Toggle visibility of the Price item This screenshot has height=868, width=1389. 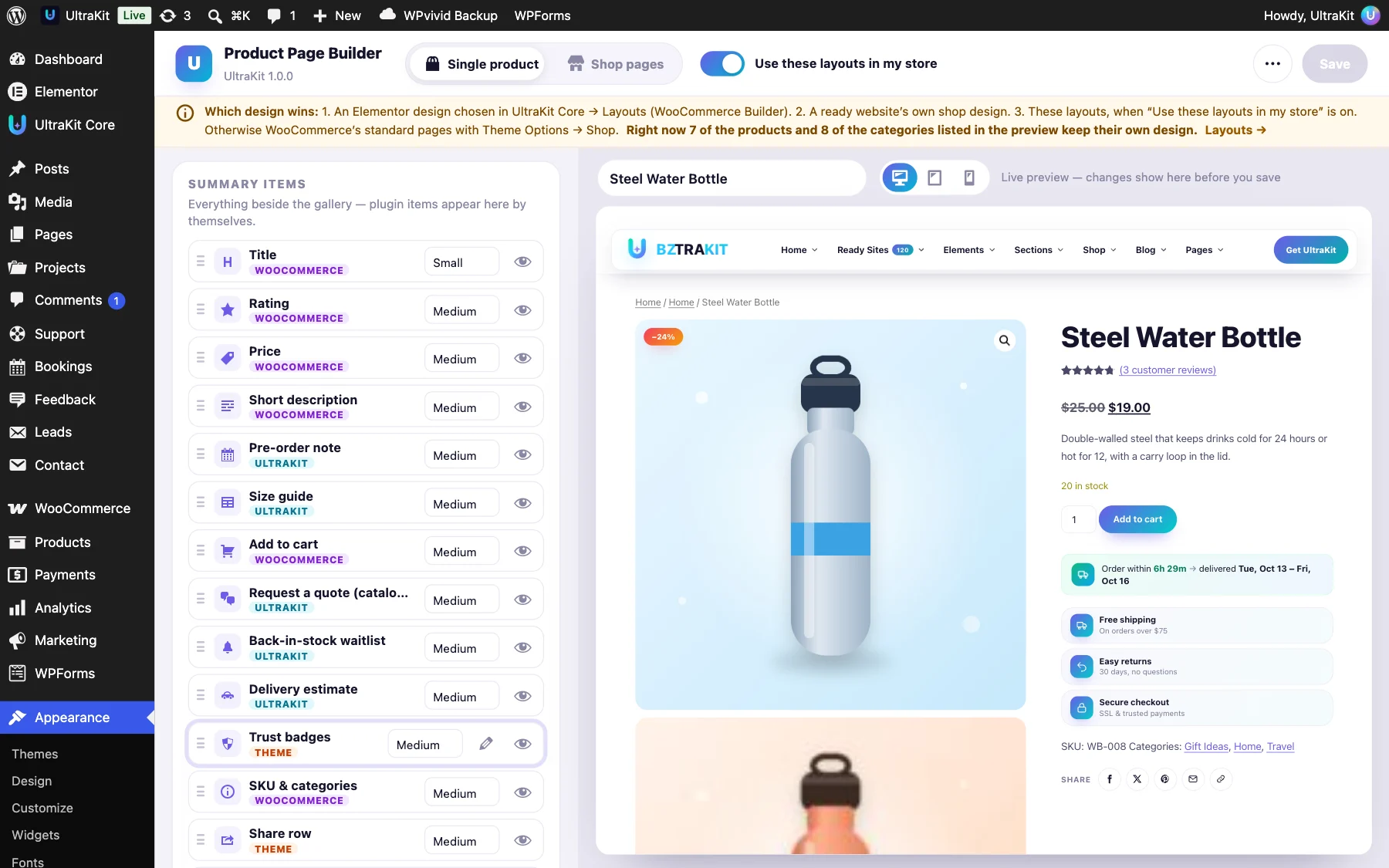click(x=522, y=358)
